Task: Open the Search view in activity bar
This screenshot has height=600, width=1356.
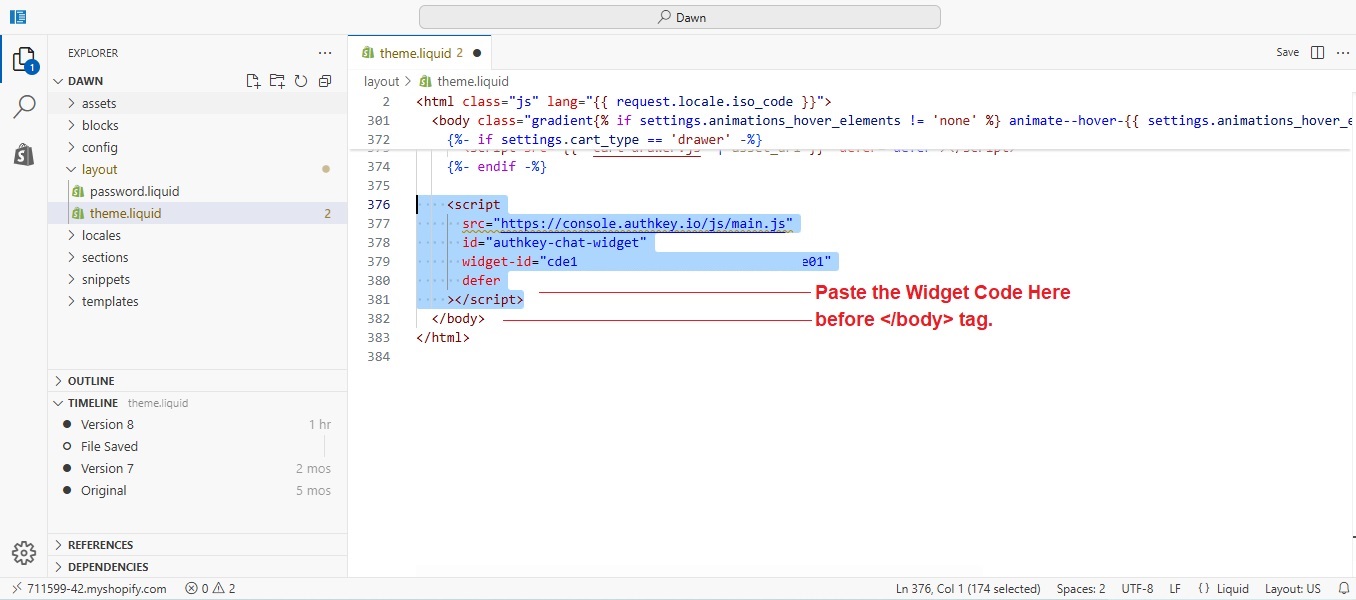Action: (x=24, y=107)
